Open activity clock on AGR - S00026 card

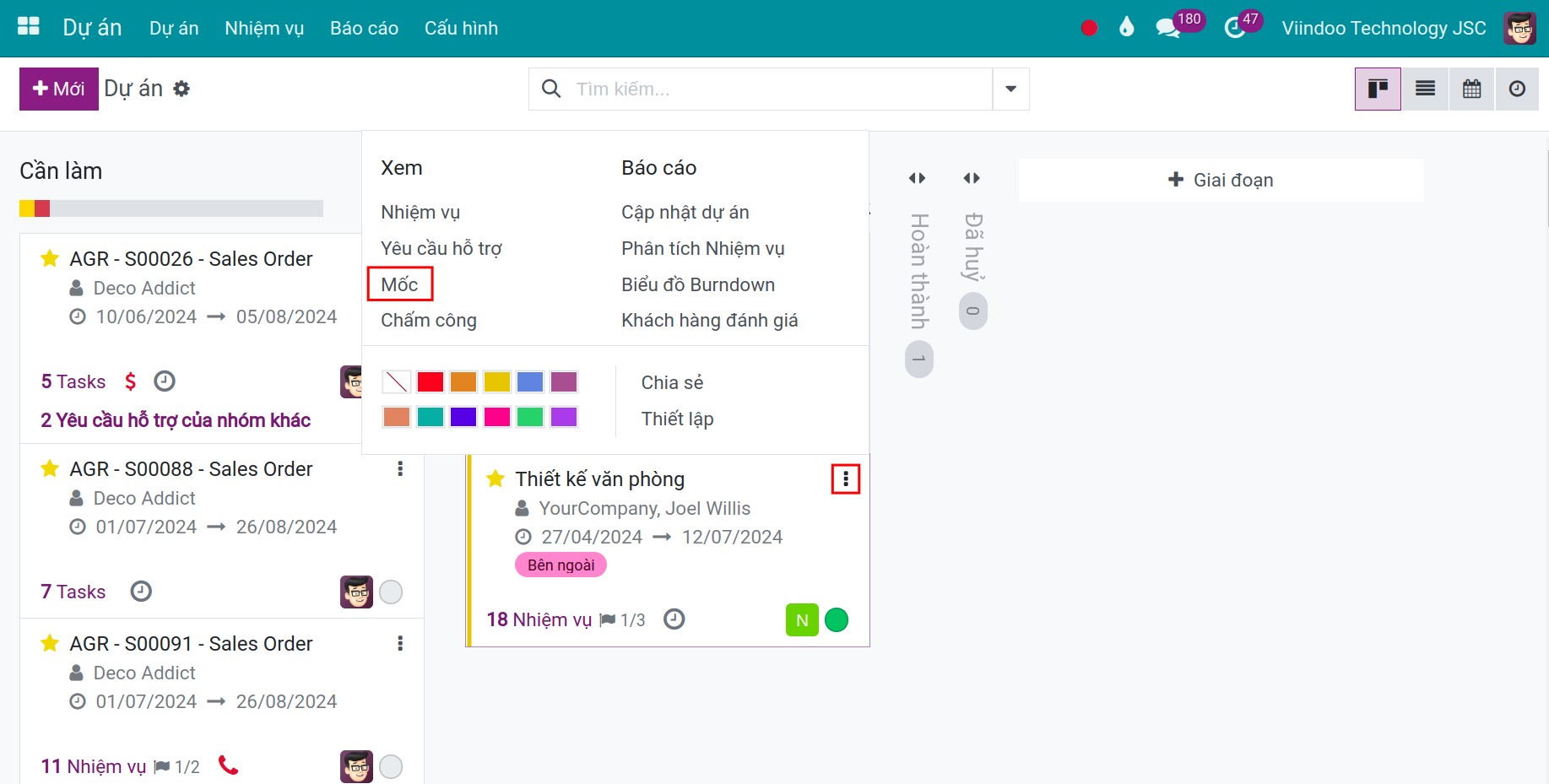165,381
